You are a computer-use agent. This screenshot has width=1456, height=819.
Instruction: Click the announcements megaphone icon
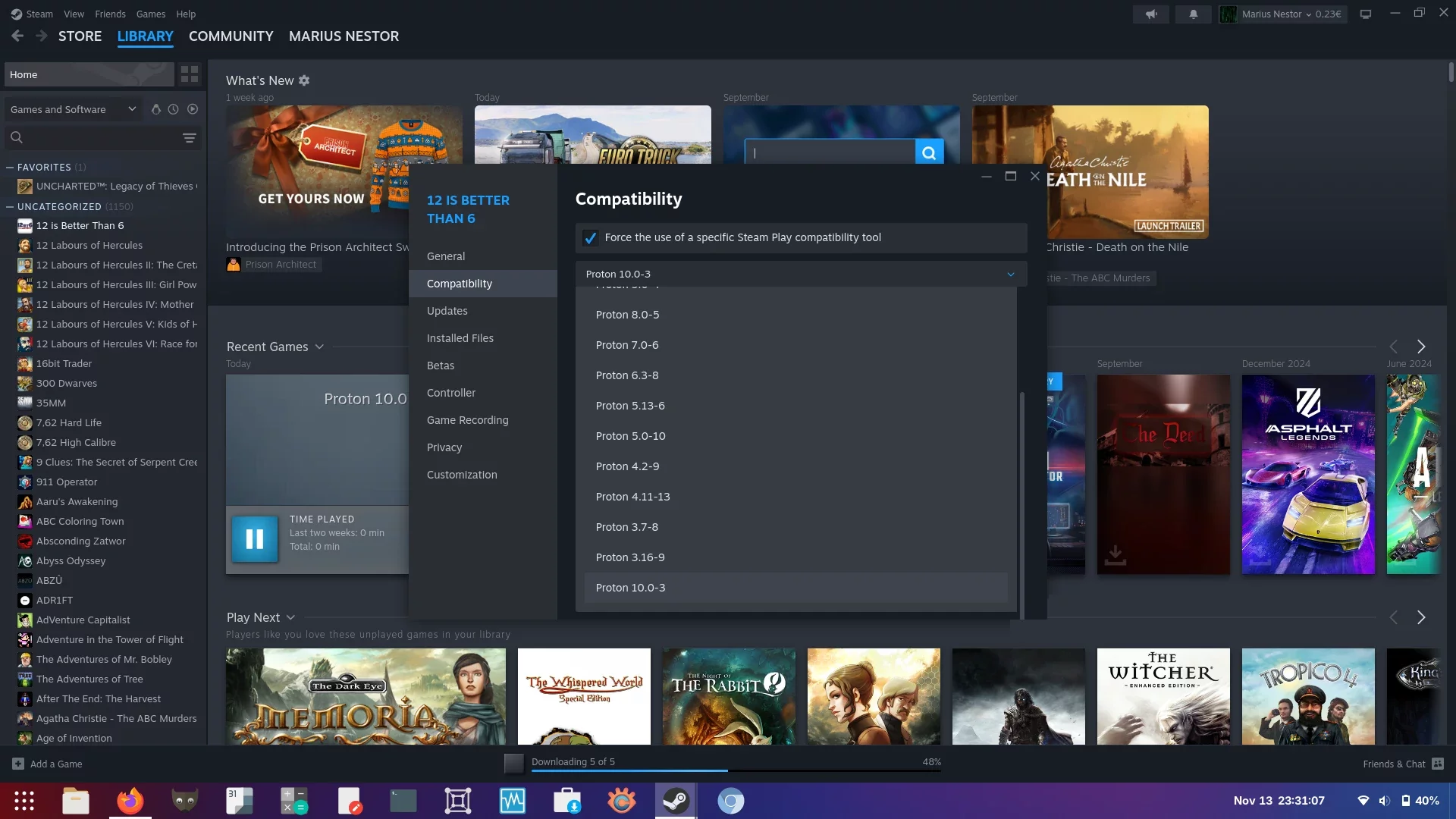tap(1151, 14)
